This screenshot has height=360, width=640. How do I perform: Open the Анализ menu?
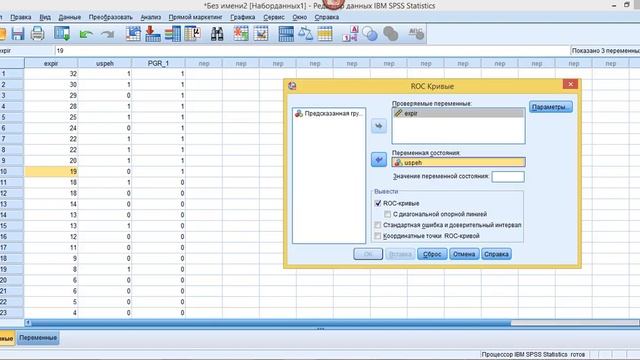pyautogui.click(x=151, y=17)
